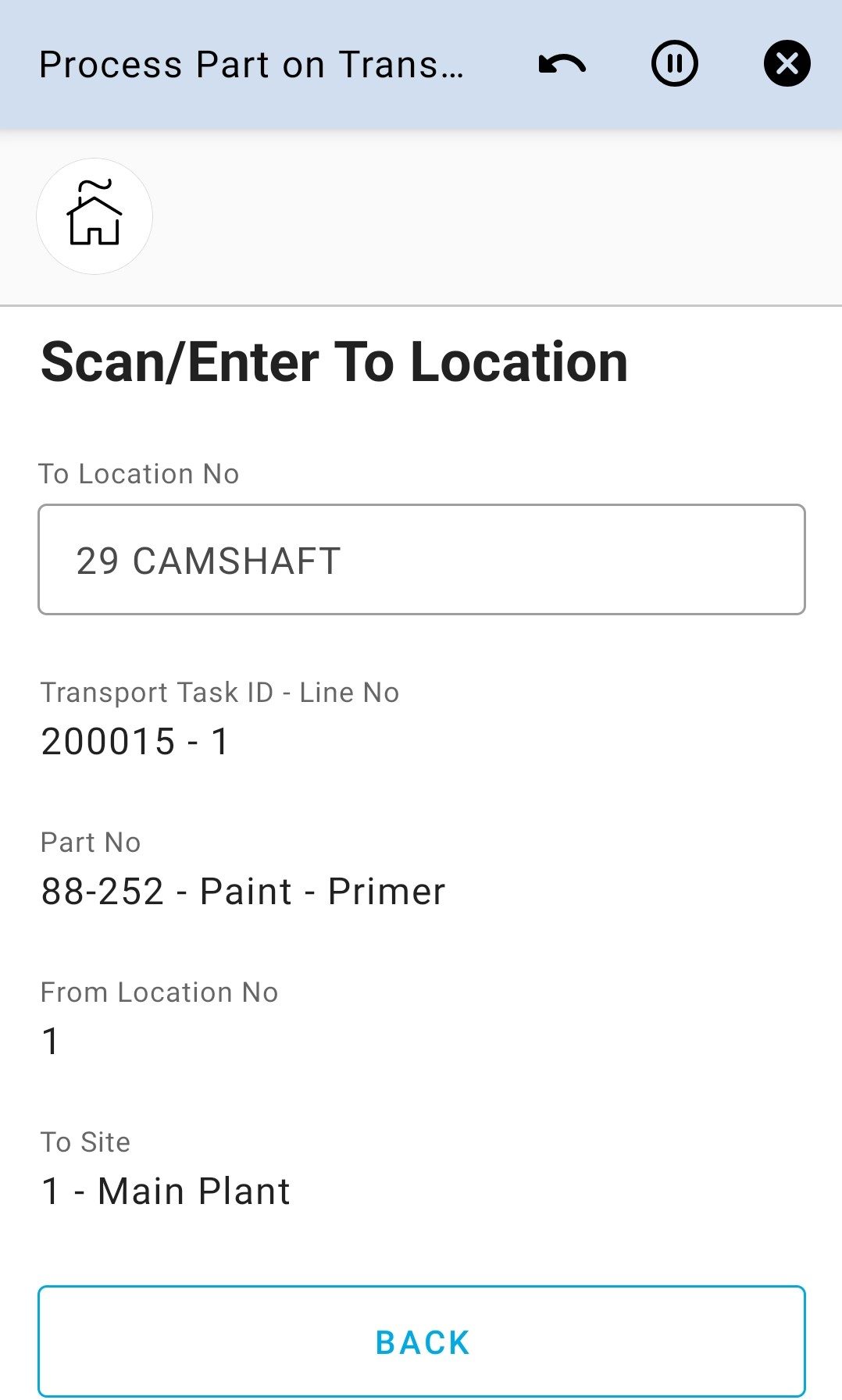
Task: Click the "To Site" label
Action: click(85, 1142)
